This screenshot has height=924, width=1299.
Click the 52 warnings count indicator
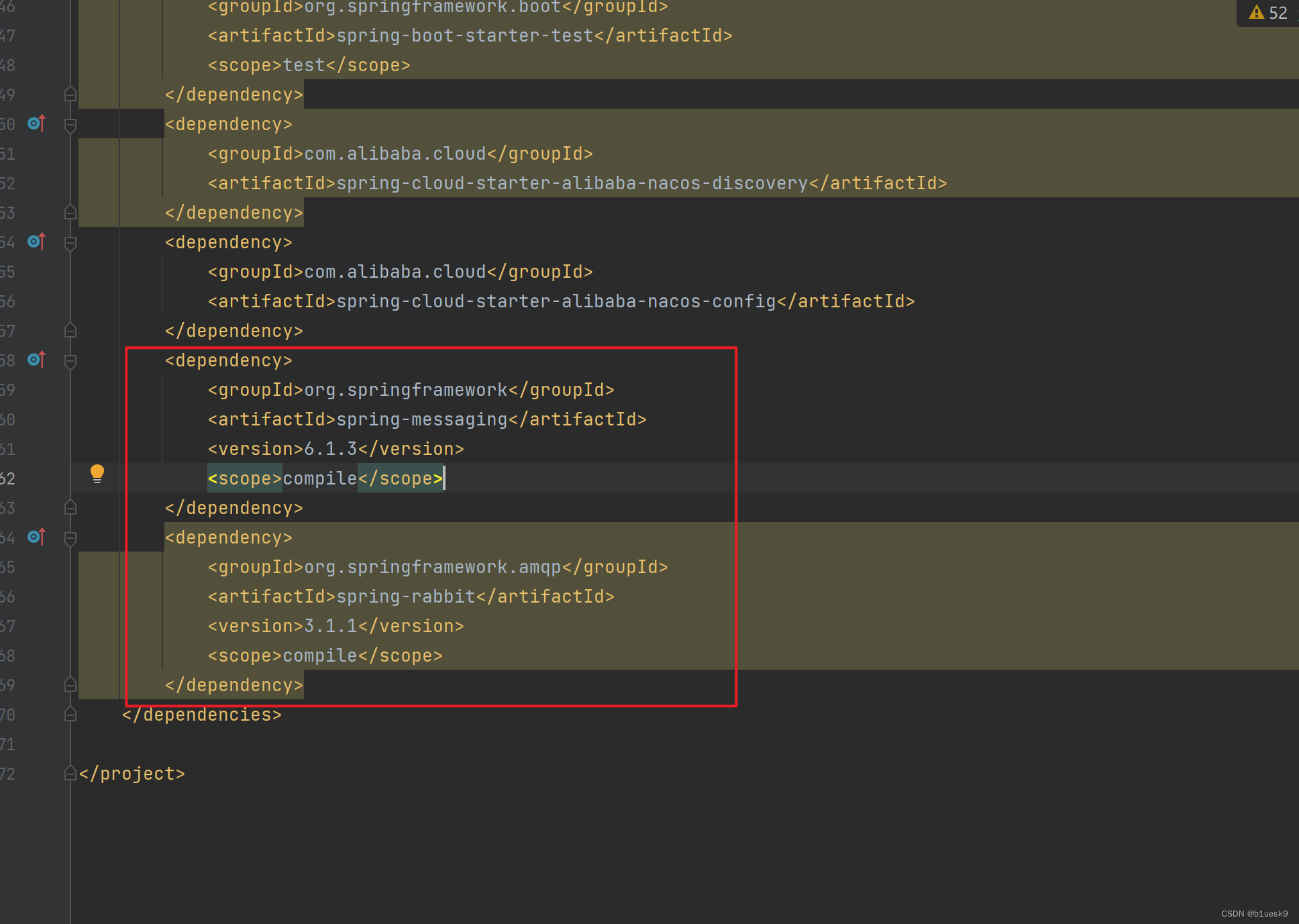coord(1280,12)
